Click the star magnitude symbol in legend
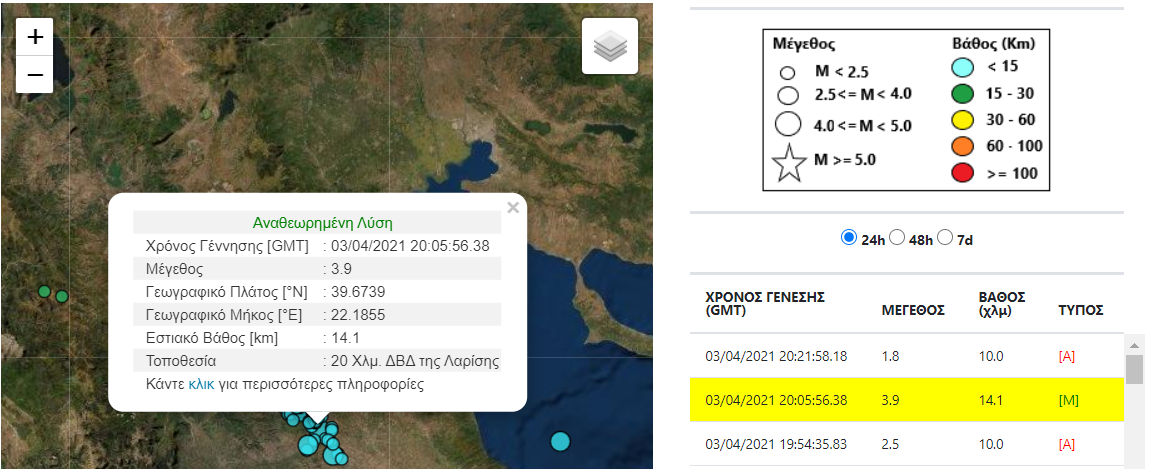Viewport: 1164px width, 469px height. (790, 163)
